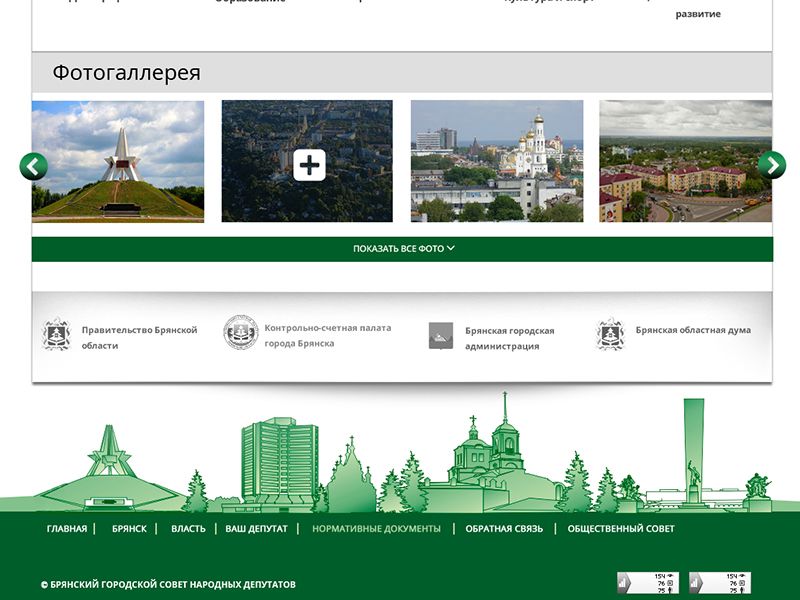Open Общественный совет footer menu item
The image size is (800, 600).
pyautogui.click(x=621, y=529)
